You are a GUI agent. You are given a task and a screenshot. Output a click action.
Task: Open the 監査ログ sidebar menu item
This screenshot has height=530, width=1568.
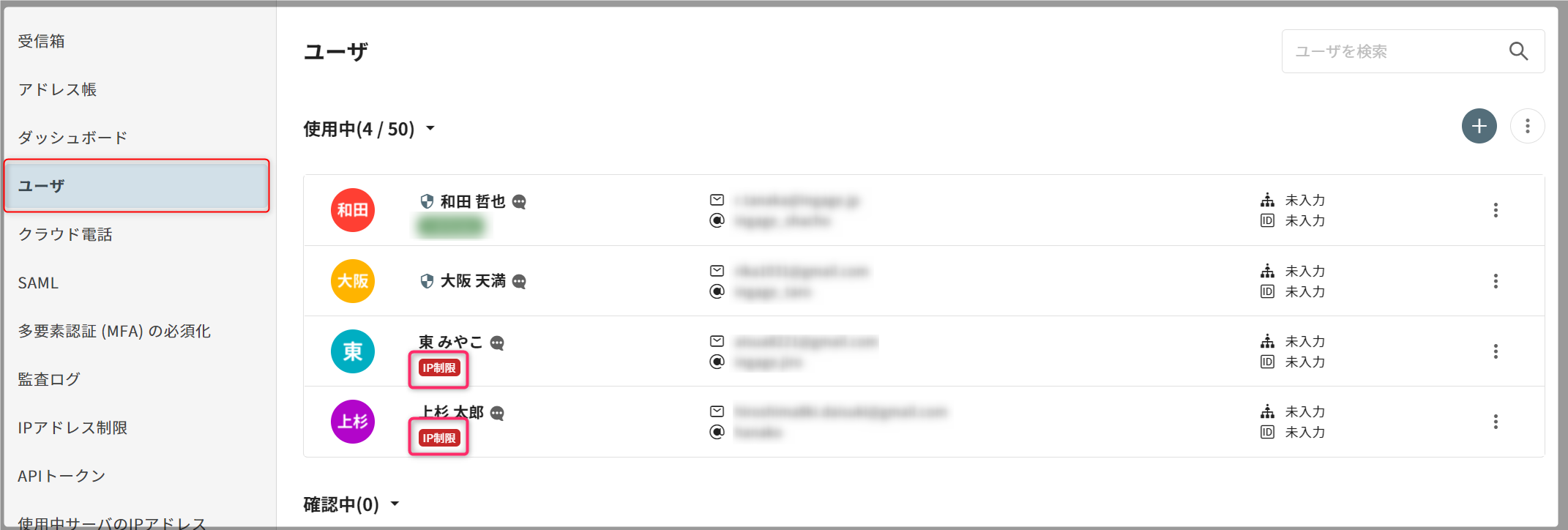pos(49,379)
